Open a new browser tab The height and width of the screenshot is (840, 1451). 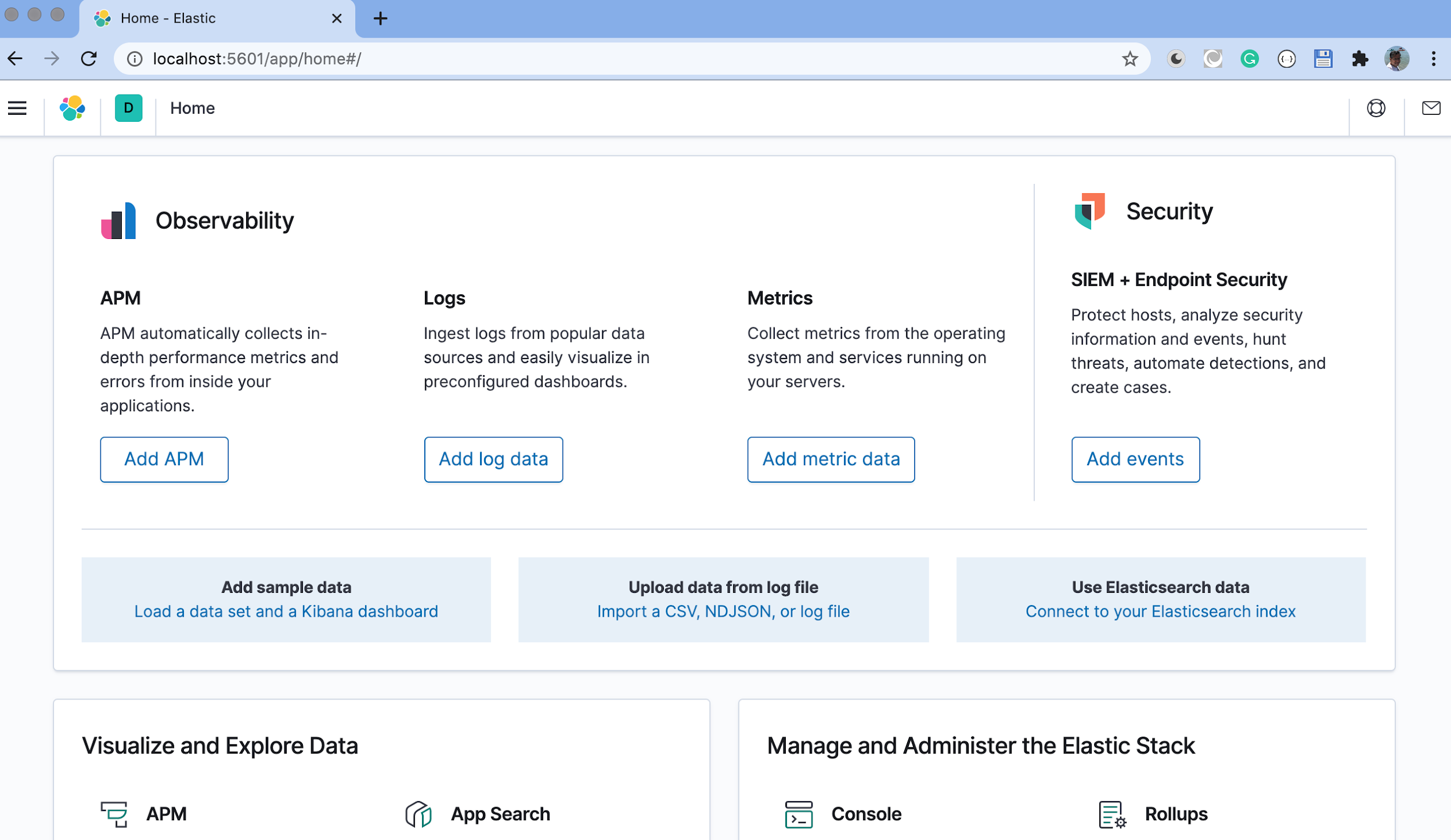[380, 18]
